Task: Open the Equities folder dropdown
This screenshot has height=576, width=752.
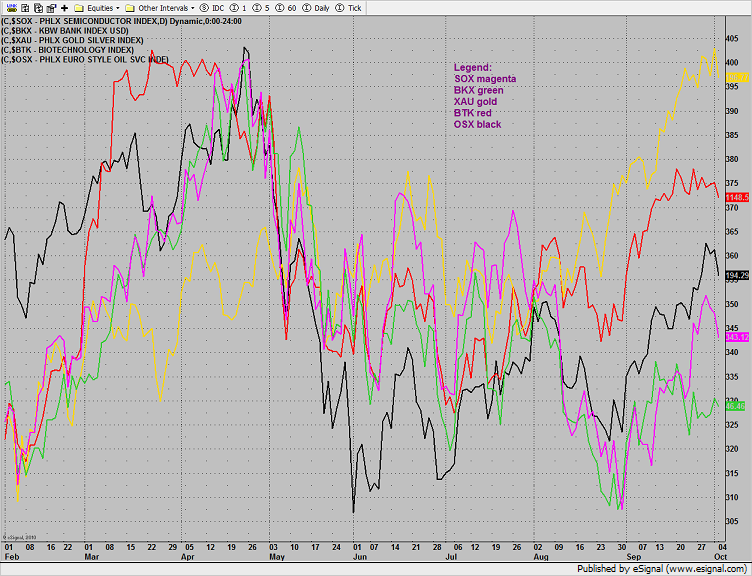Action: pos(96,8)
